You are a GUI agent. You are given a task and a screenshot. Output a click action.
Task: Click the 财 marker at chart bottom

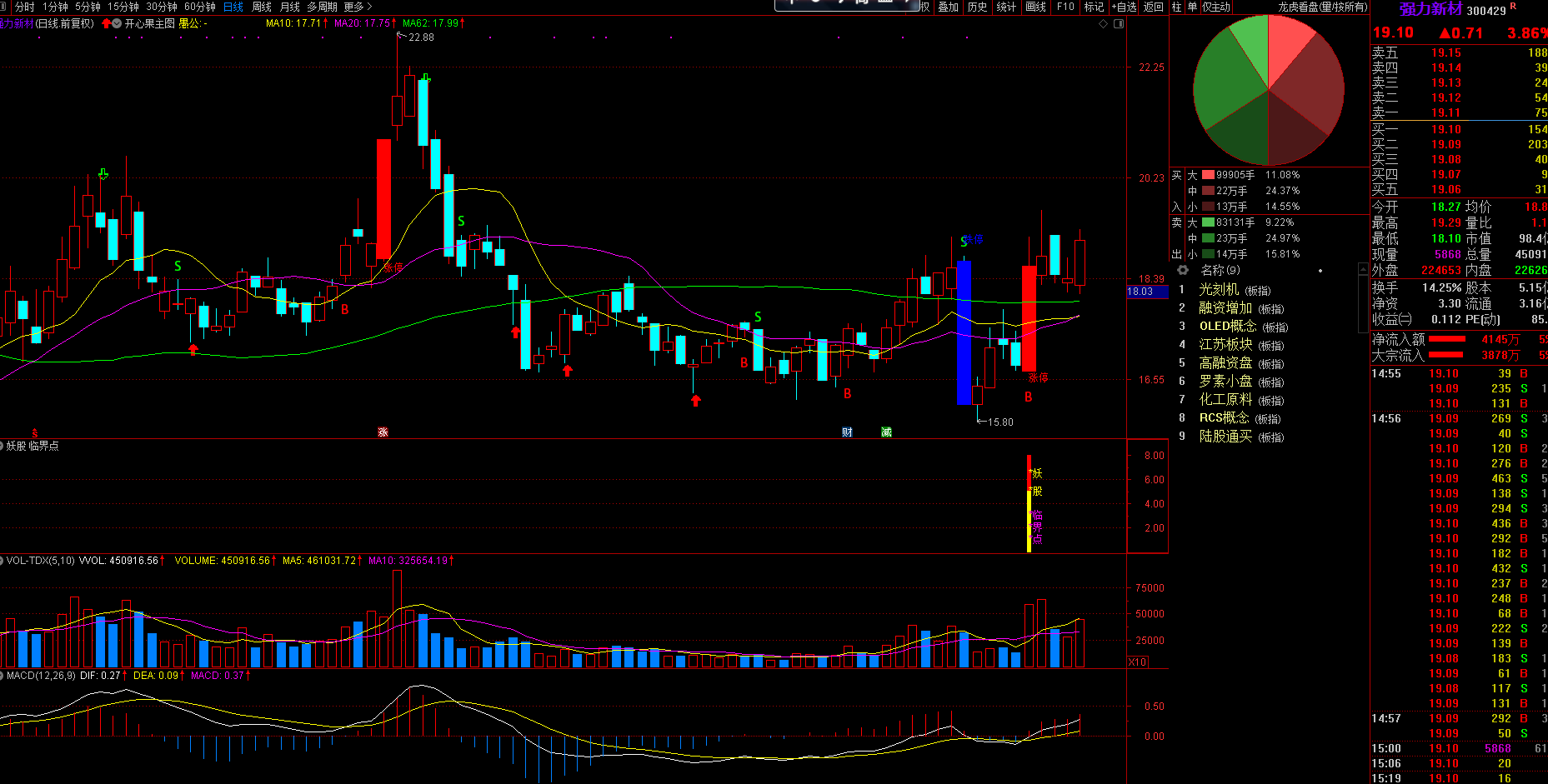(847, 432)
